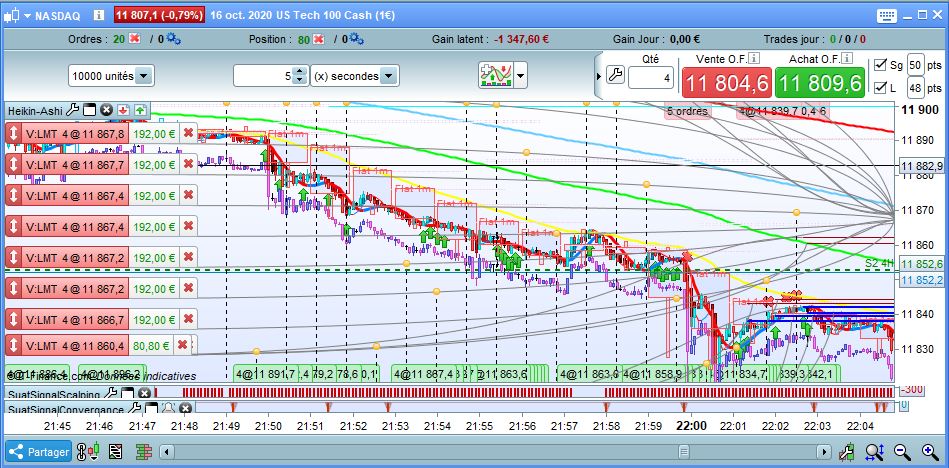This screenshot has width=949, height=468.
Task: Remove Heikin-Ashi with its X icon
Action: point(107,110)
